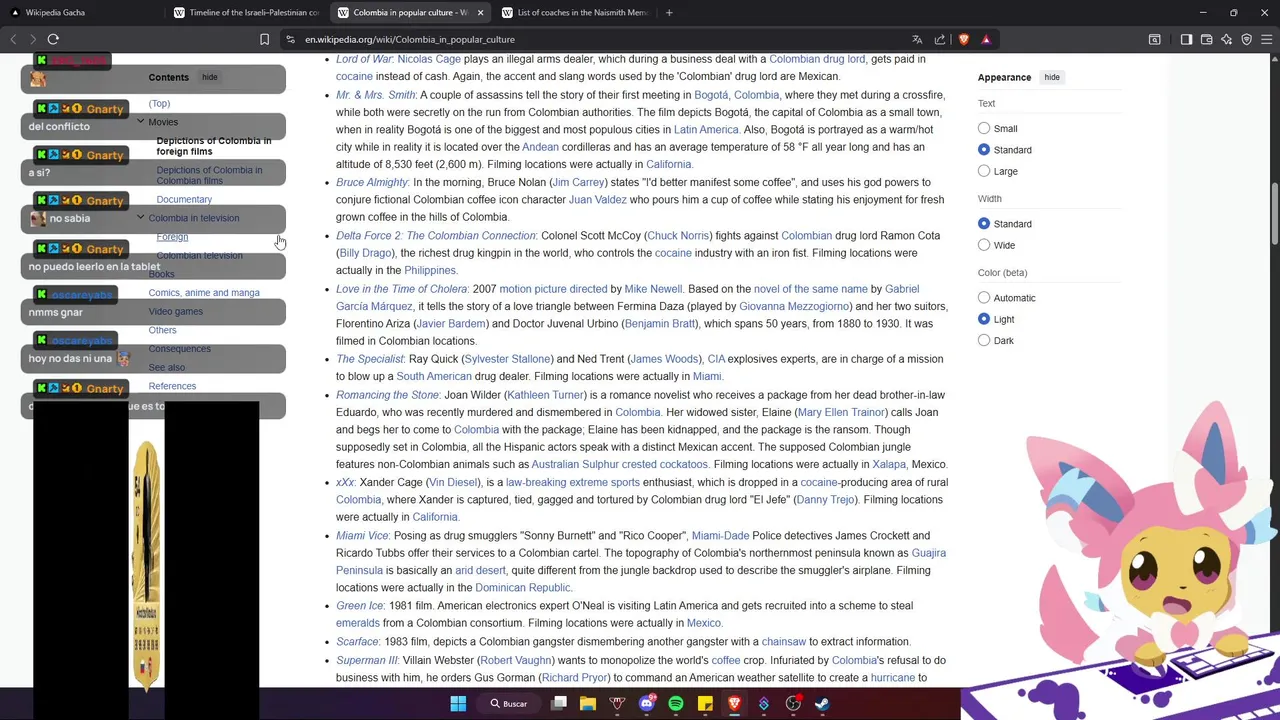The image size is (1280, 720).
Task: Open Brave Shields lion icon
Action: click(963, 39)
